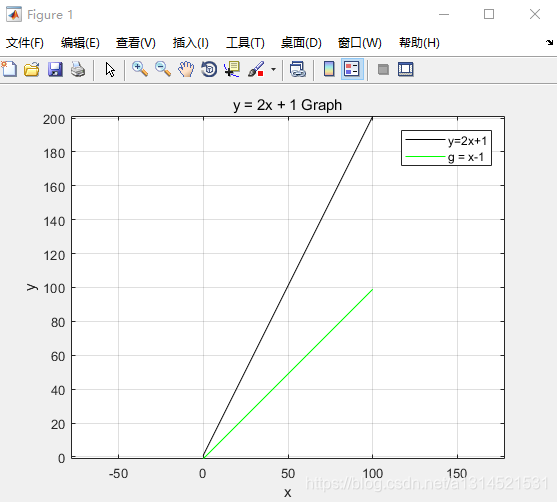Image resolution: width=557 pixels, height=502 pixels.
Task: Open the 文件(F) menu
Action: click(25, 43)
